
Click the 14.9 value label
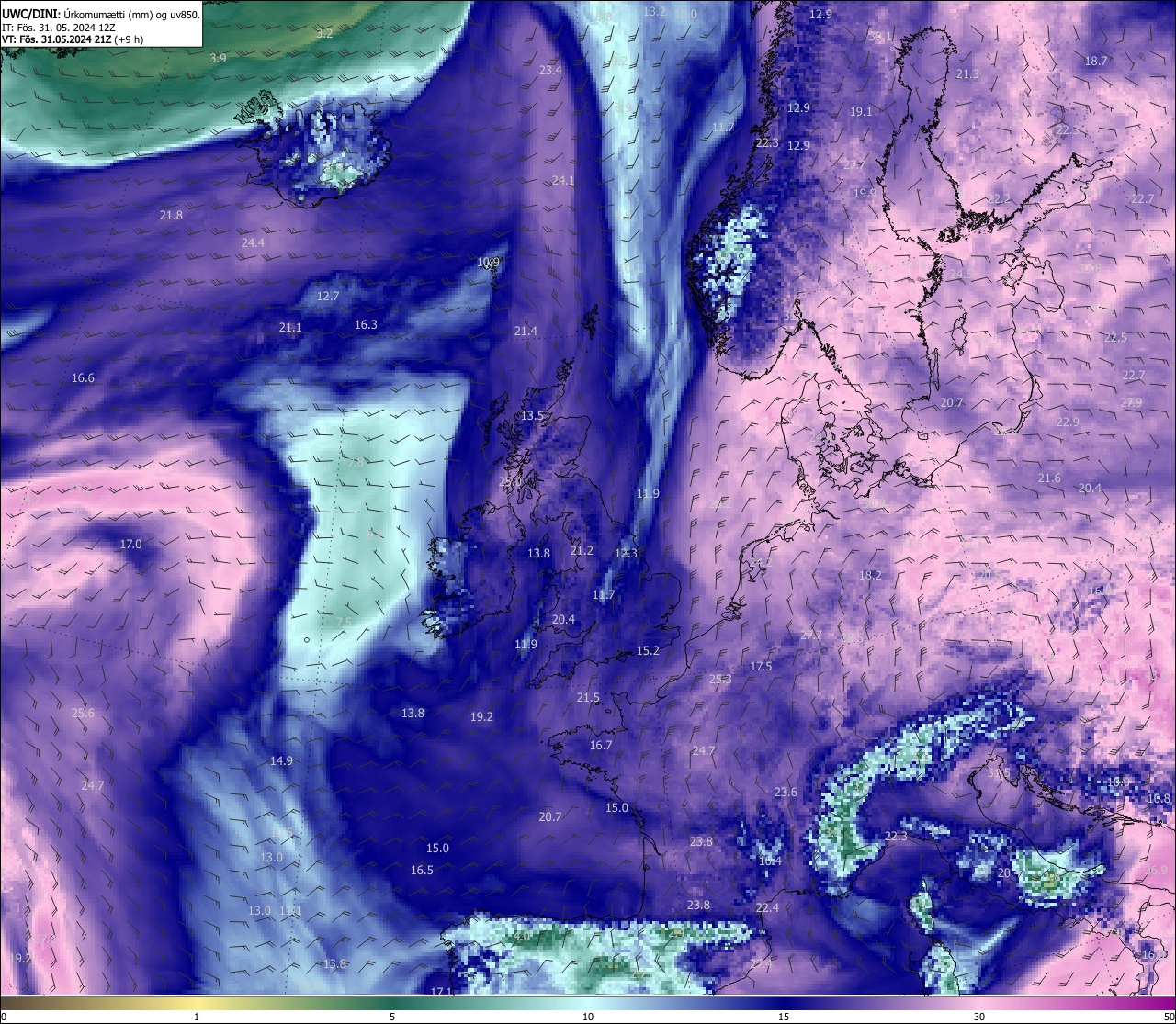281,760
